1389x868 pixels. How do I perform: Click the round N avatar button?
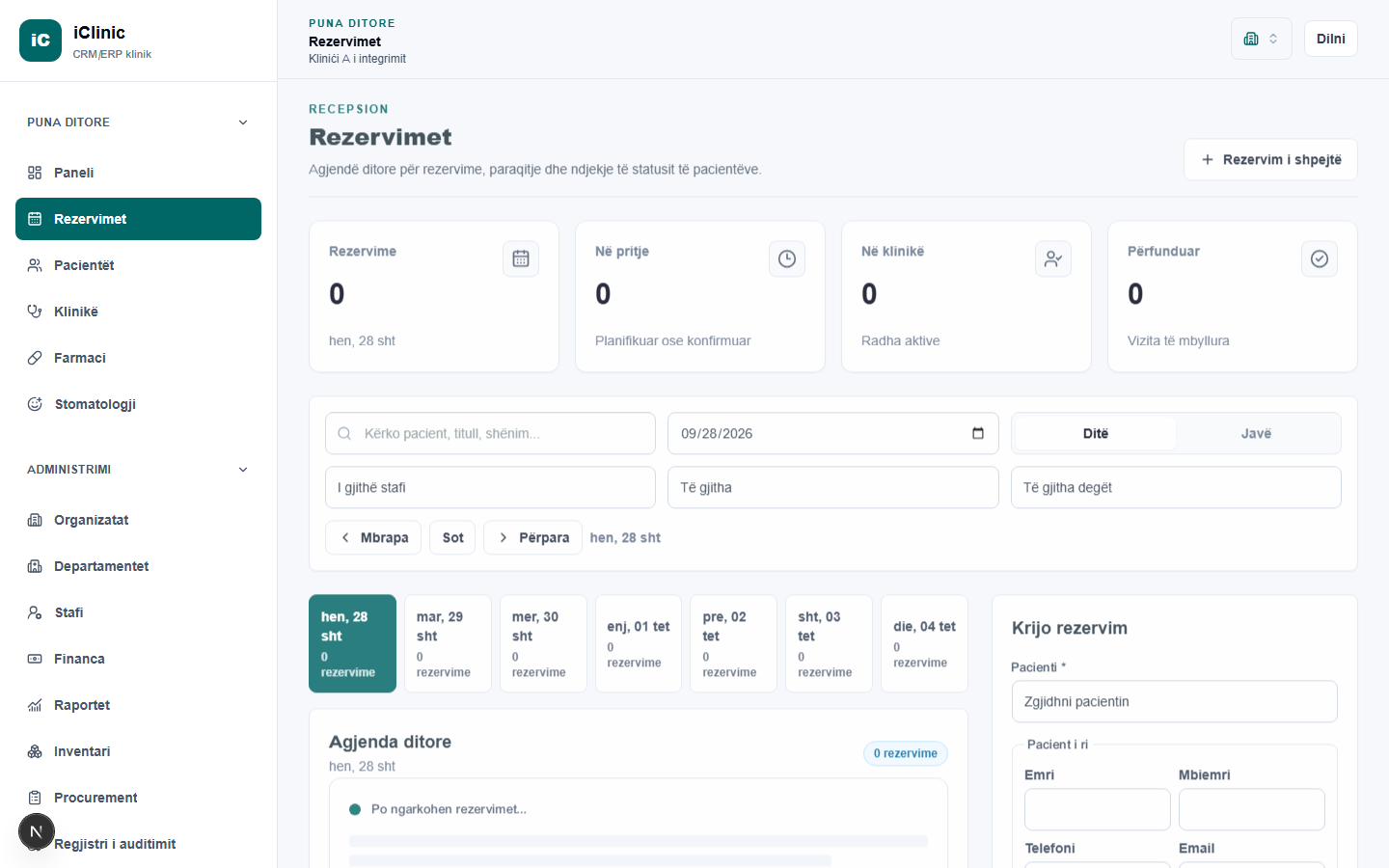(37, 831)
